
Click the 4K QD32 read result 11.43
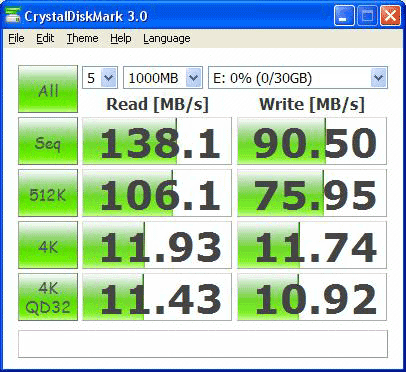click(x=157, y=297)
